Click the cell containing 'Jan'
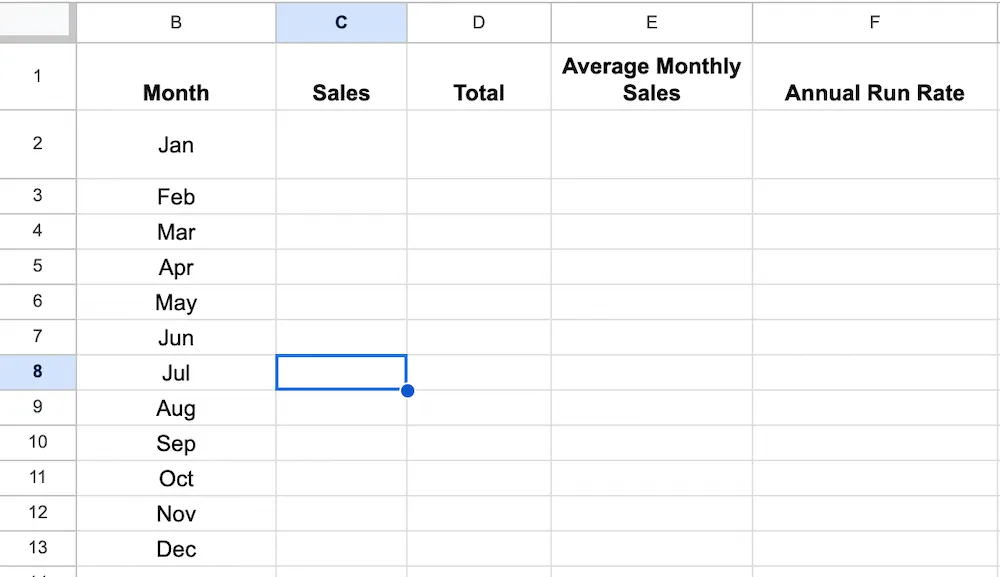 click(176, 144)
